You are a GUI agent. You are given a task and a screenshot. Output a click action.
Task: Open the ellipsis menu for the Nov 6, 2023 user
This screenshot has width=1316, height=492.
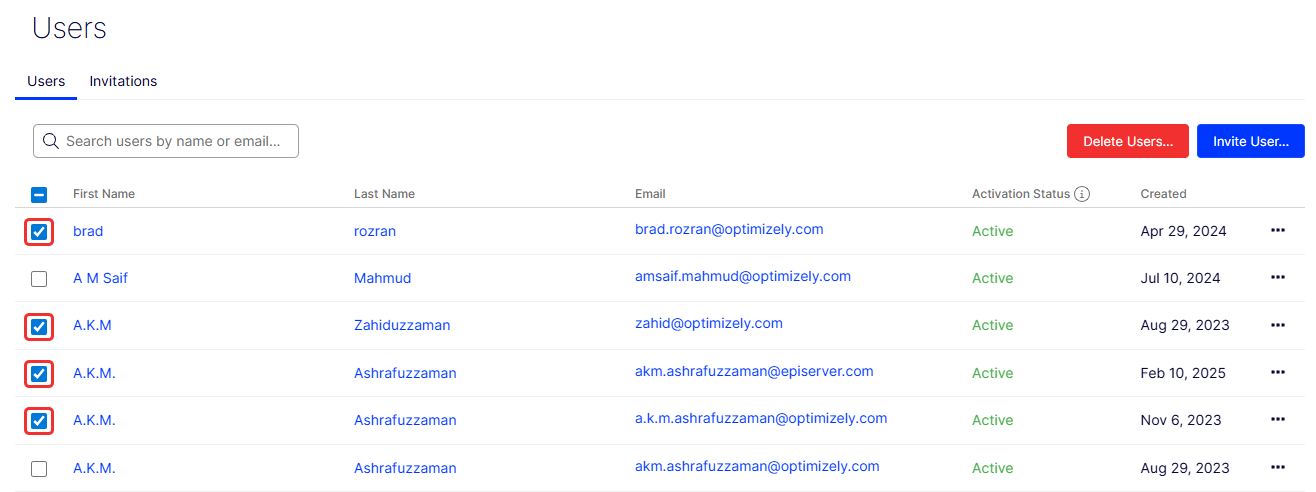[1277, 420]
